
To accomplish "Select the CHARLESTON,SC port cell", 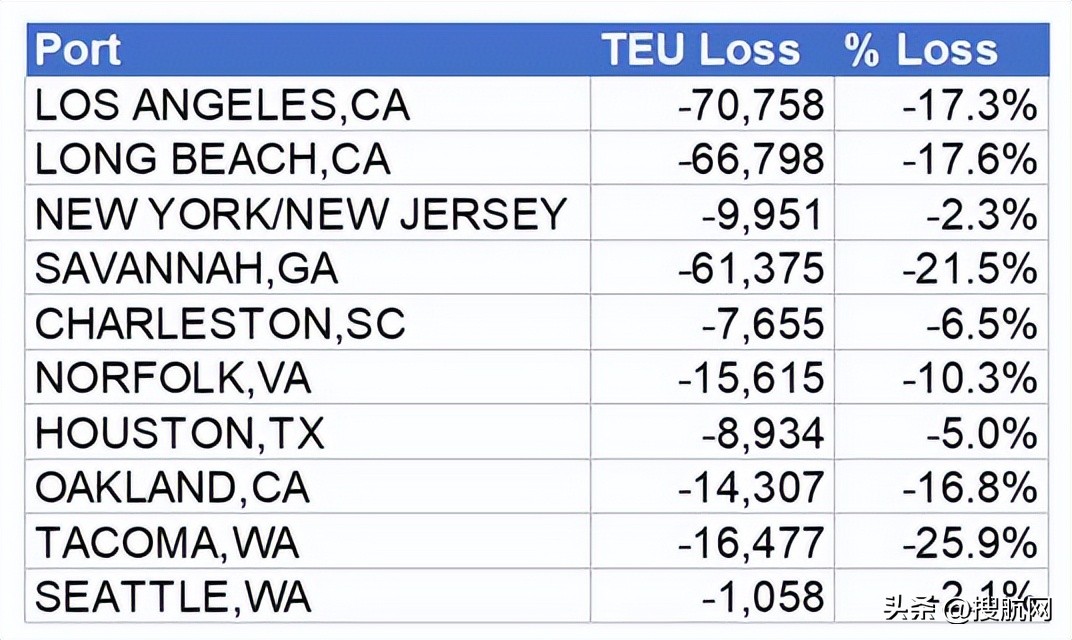I will coord(220,324).
